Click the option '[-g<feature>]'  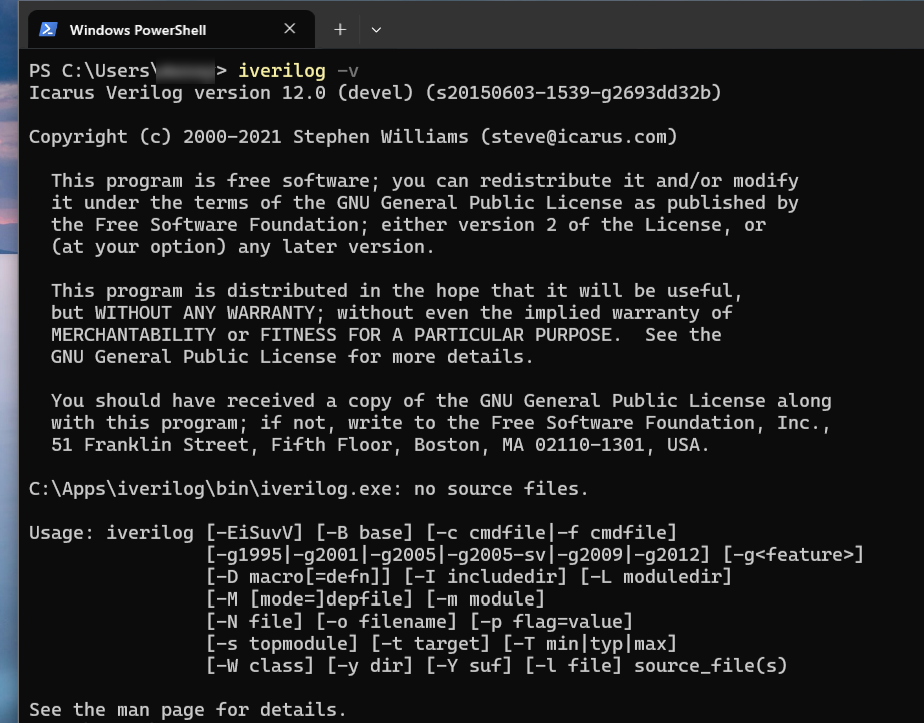(793, 555)
